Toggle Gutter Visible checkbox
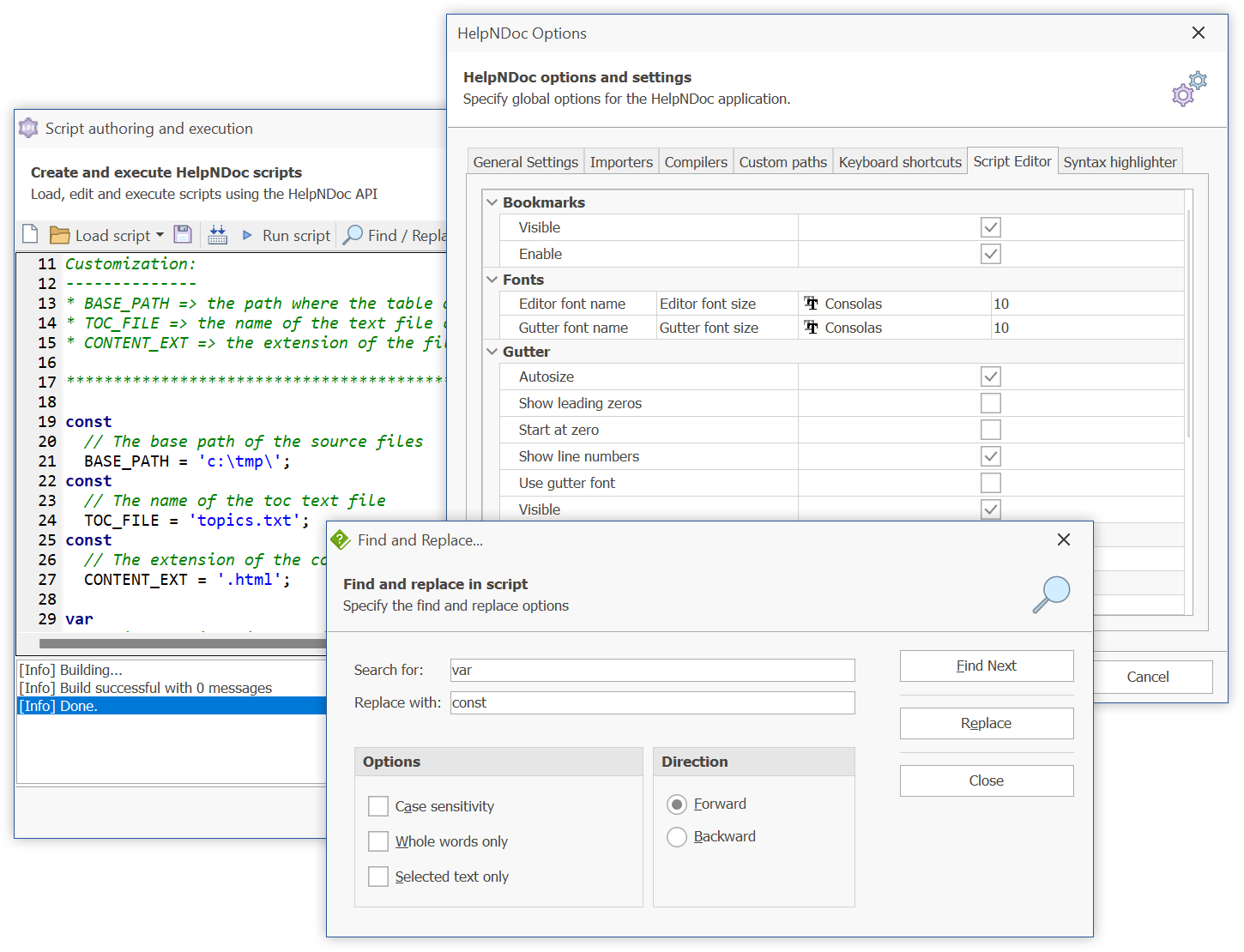The image size is (1244, 952). tap(991, 509)
